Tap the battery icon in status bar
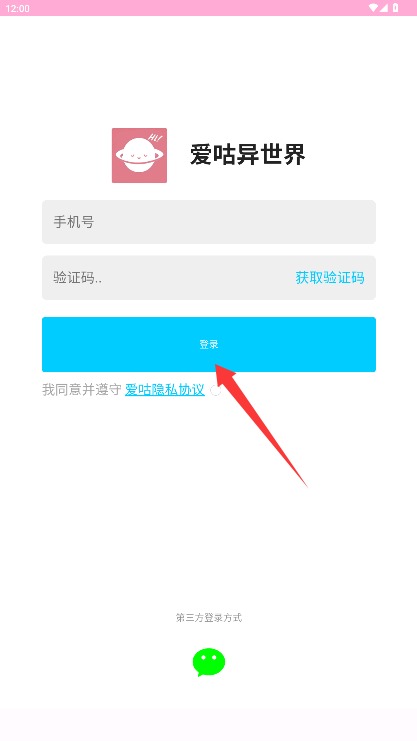Viewport: 417px width, 741px height. [x=395, y=8]
